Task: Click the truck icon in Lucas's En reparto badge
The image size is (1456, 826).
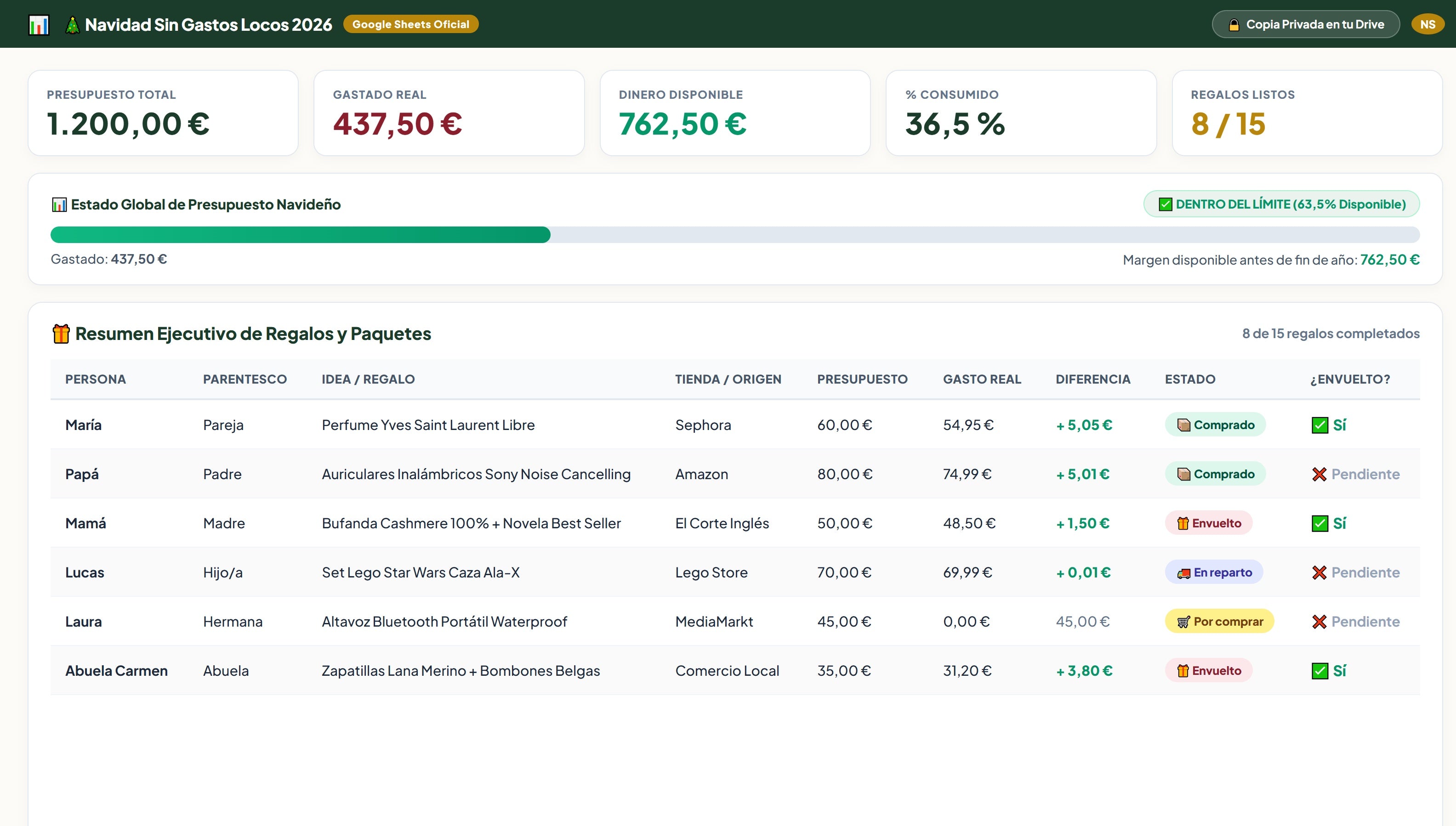Action: (x=1183, y=573)
